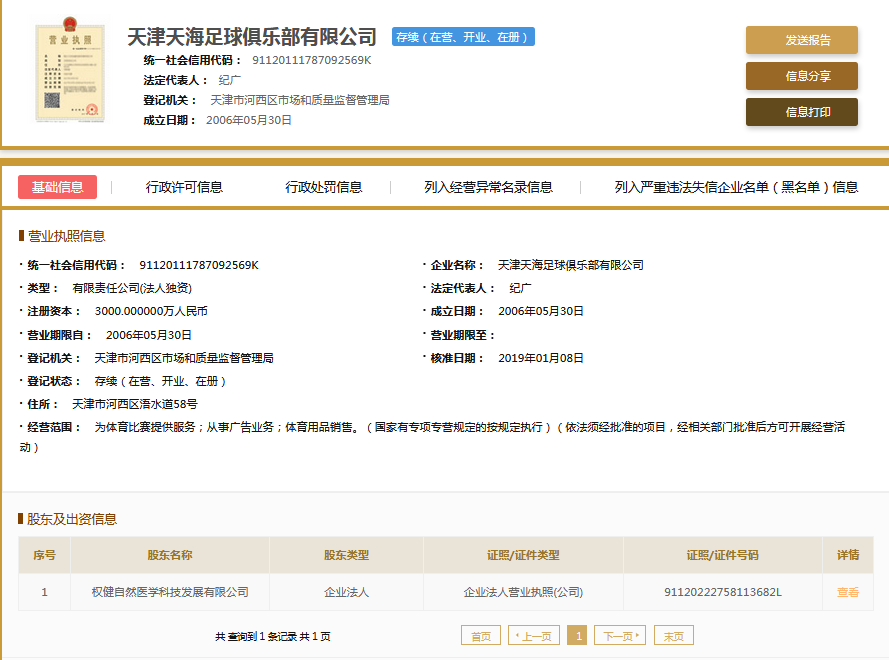
Task: Click the 证照/证件号码 column header
Action: click(x=722, y=555)
